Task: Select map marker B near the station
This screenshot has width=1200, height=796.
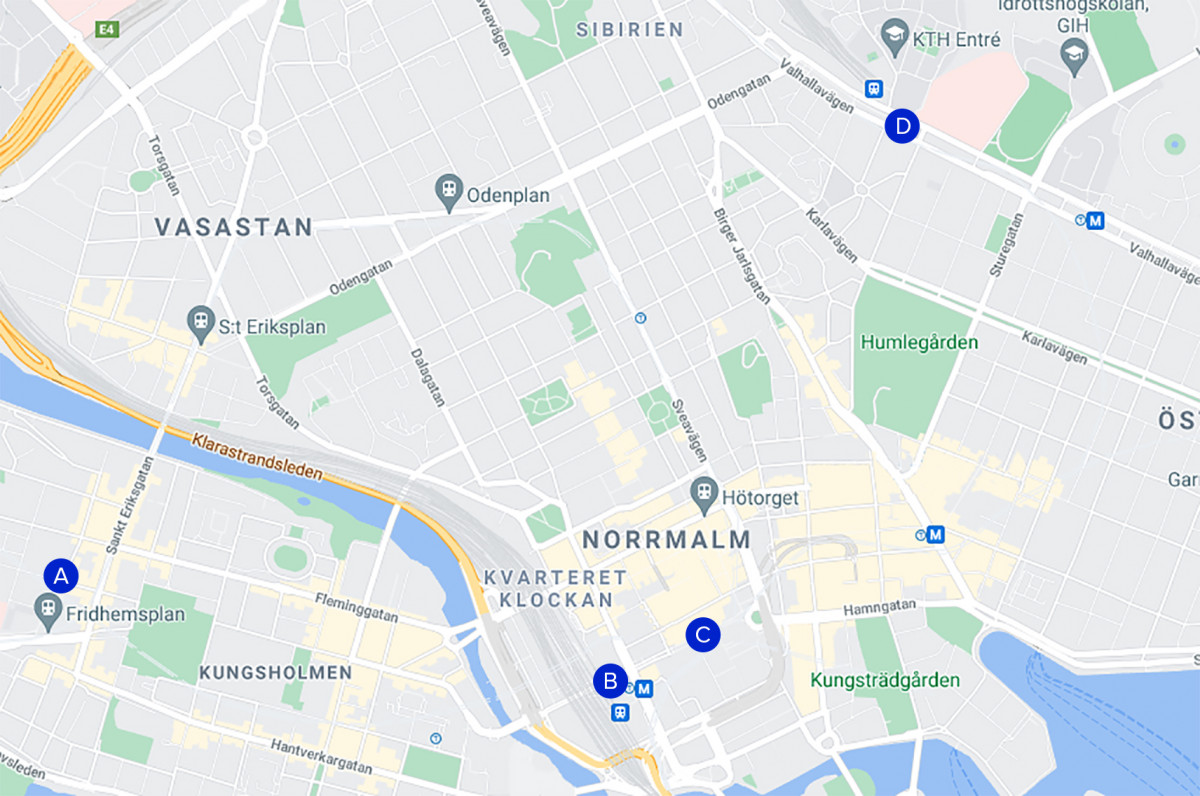Action: pyautogui.click(x=610, y=681)
